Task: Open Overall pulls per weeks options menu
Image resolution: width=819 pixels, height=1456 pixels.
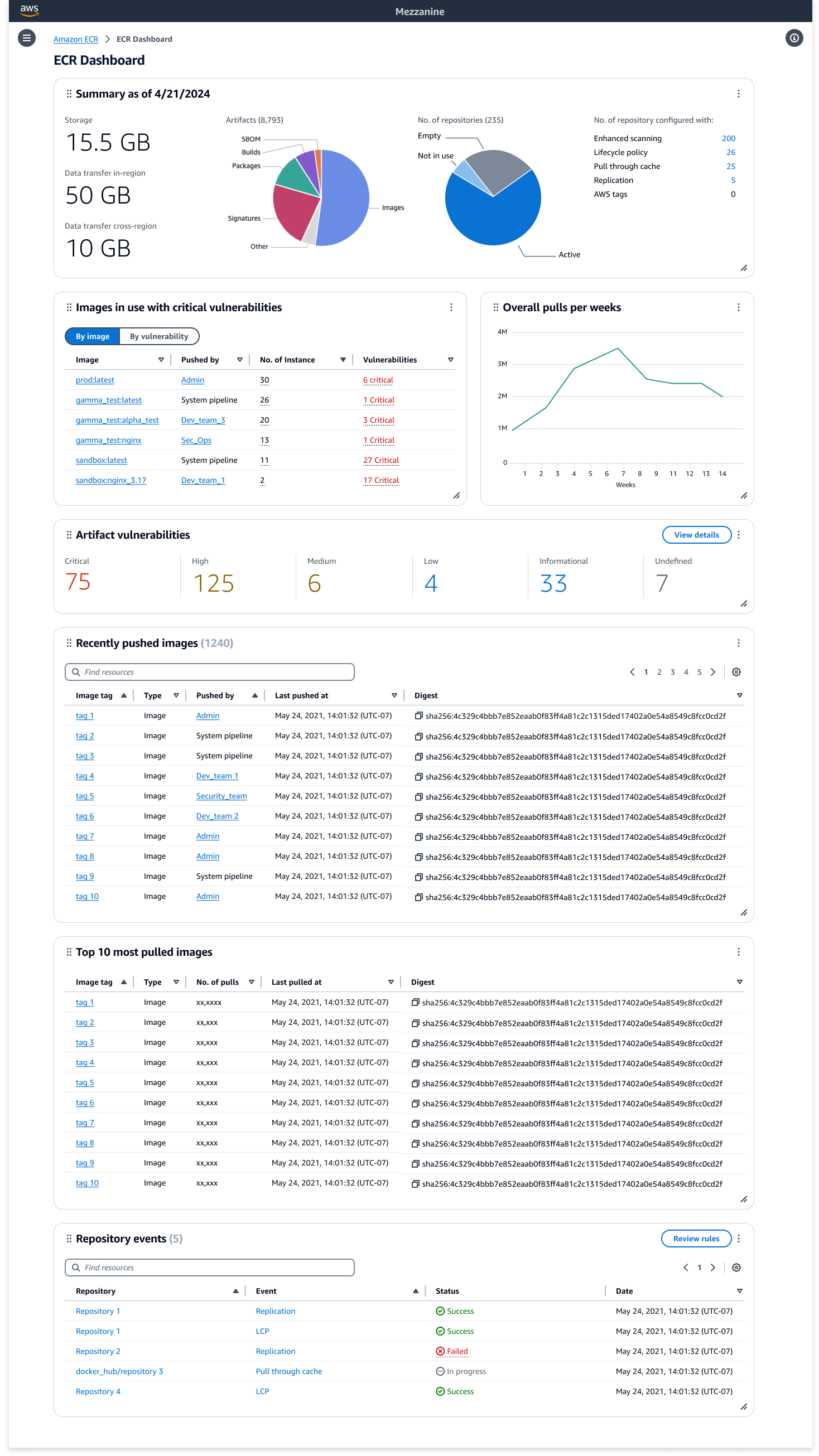Action: (x=738, y=307)
